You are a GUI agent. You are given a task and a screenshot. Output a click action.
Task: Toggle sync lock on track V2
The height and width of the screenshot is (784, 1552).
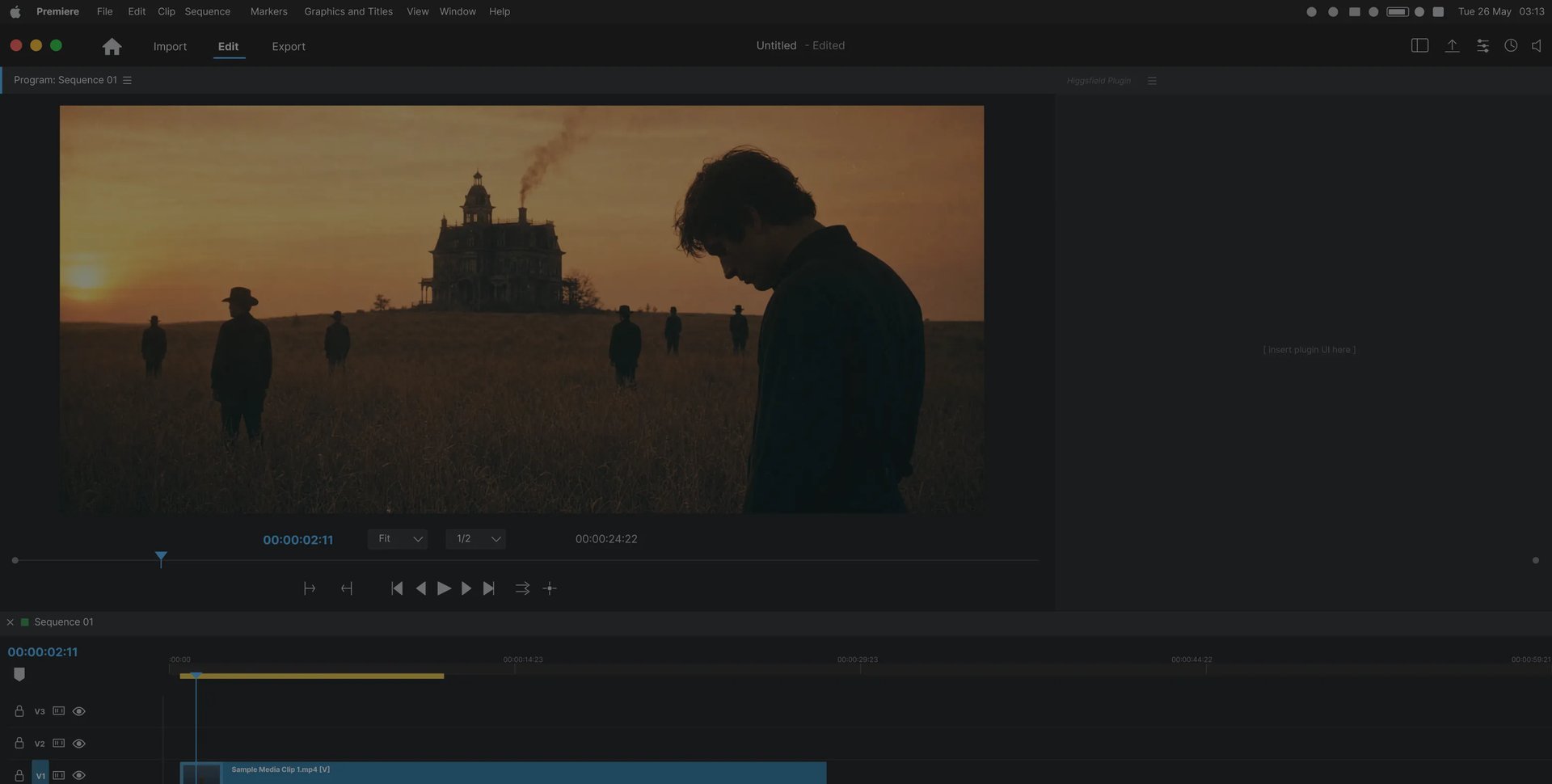point(58,743)
